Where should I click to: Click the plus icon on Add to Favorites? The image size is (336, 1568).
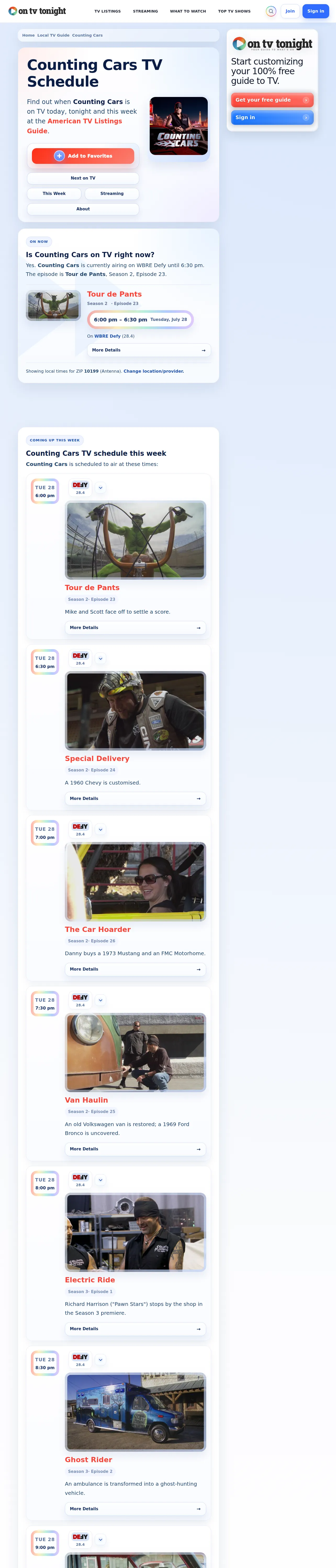point(59,156)
